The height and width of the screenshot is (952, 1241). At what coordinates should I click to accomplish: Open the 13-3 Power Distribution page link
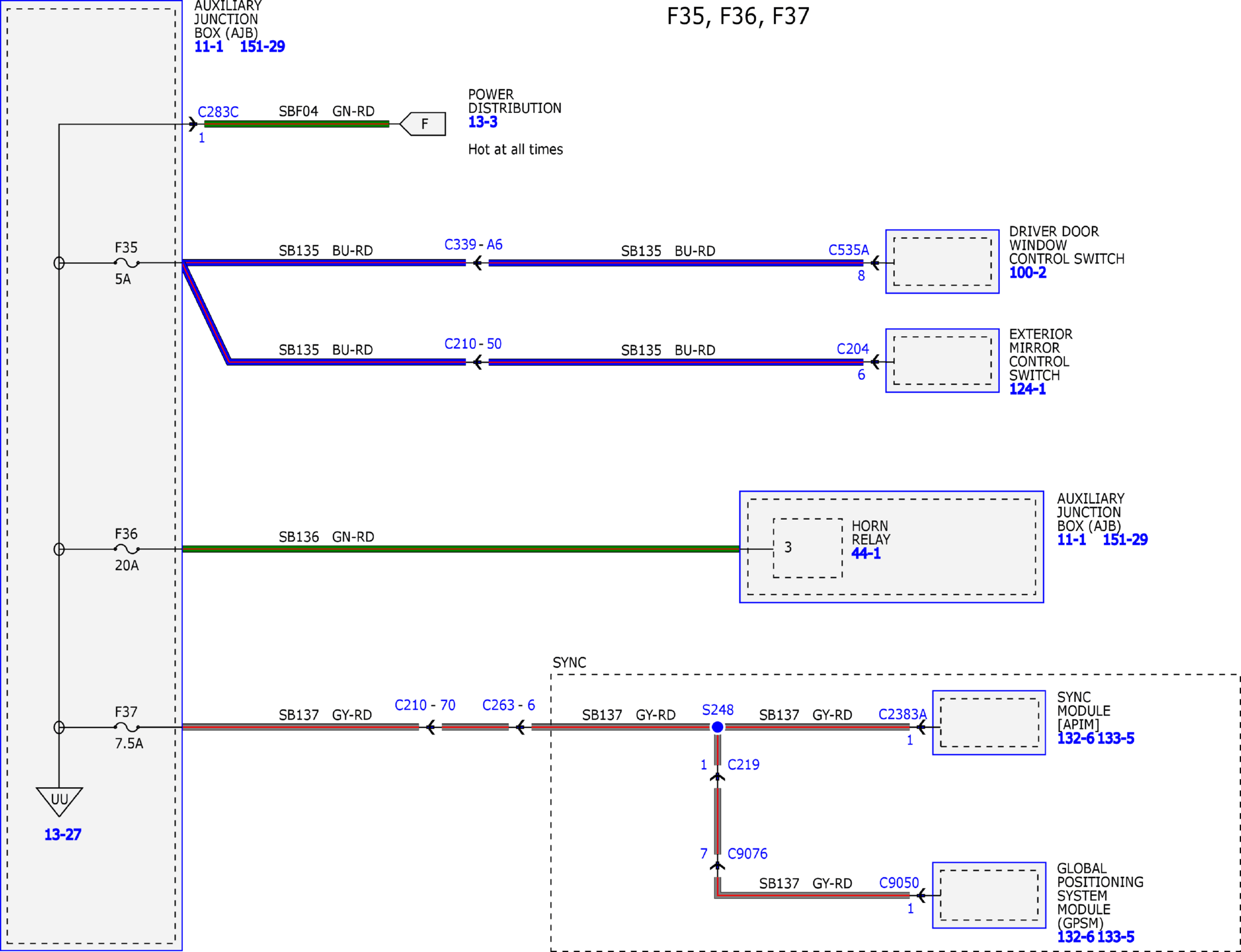(x=482, y=122)
